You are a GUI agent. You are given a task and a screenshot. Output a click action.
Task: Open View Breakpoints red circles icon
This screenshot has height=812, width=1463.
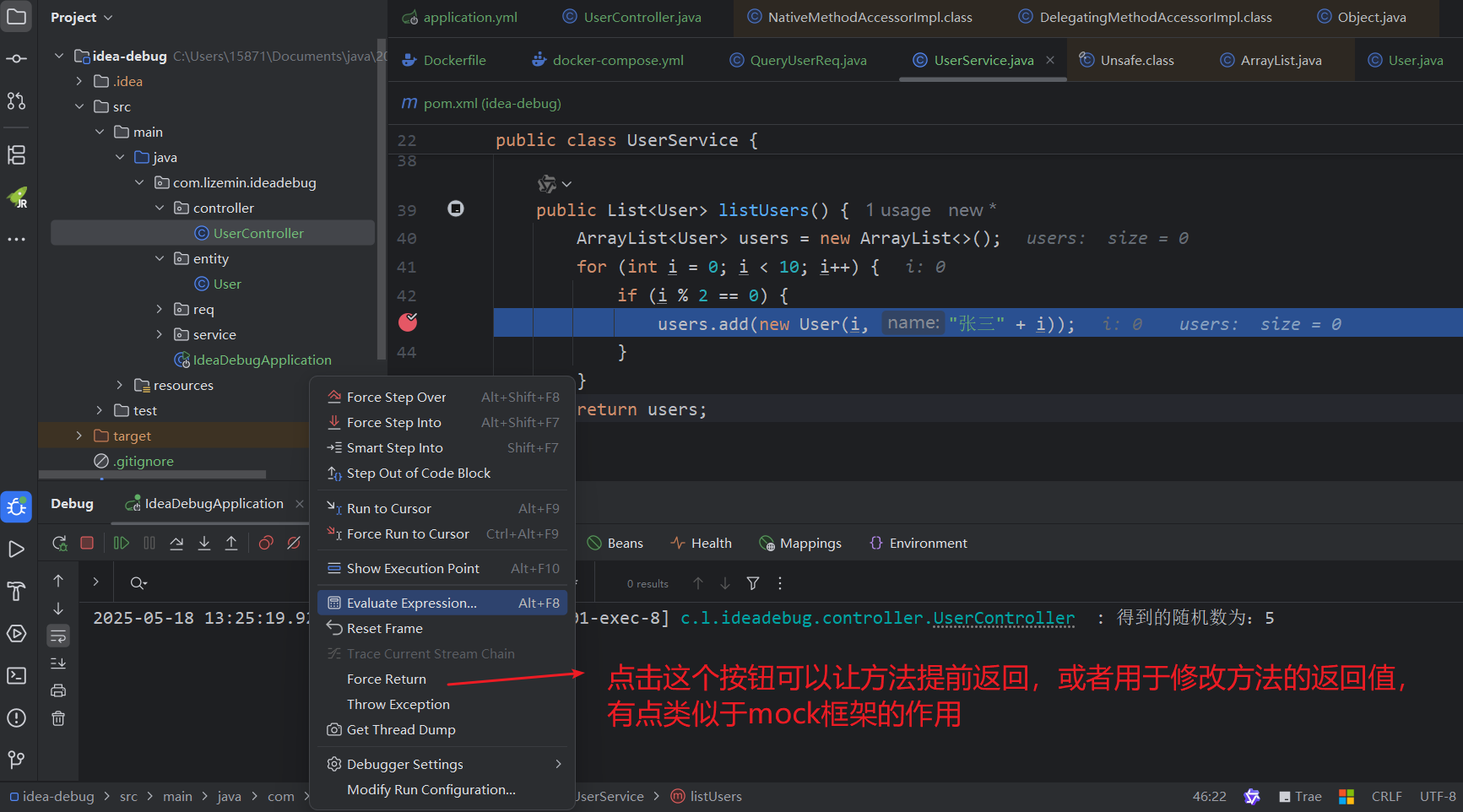click(266, 543)
